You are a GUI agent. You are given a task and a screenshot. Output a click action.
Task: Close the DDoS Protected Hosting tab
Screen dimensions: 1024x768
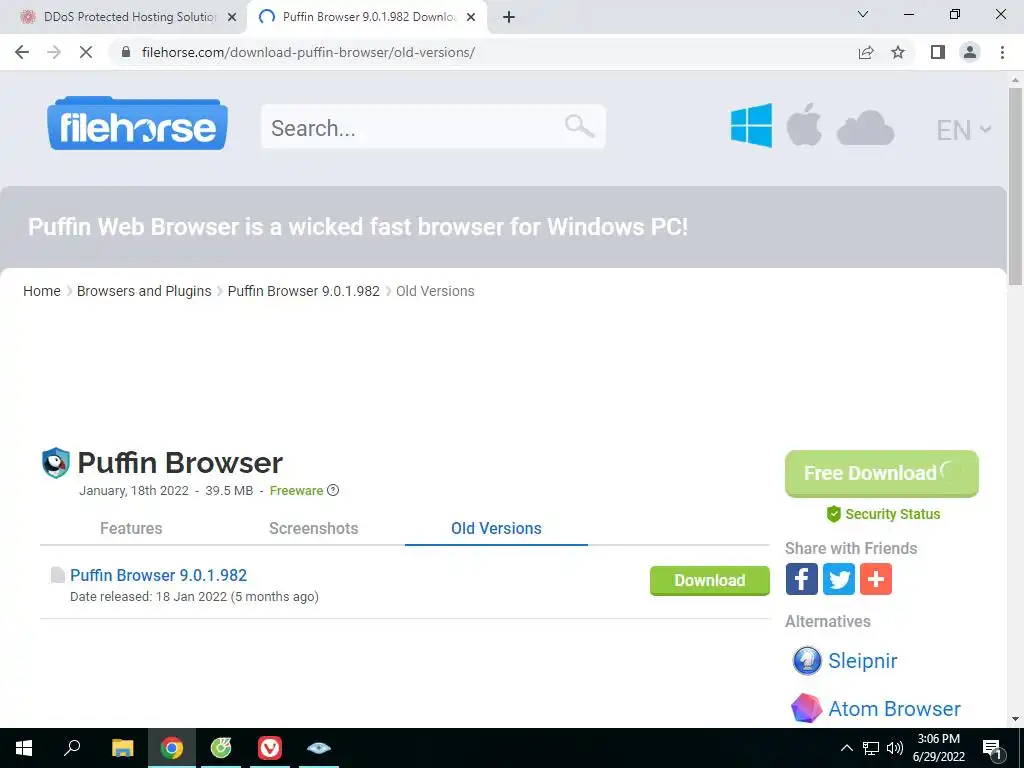pos(232,18)
